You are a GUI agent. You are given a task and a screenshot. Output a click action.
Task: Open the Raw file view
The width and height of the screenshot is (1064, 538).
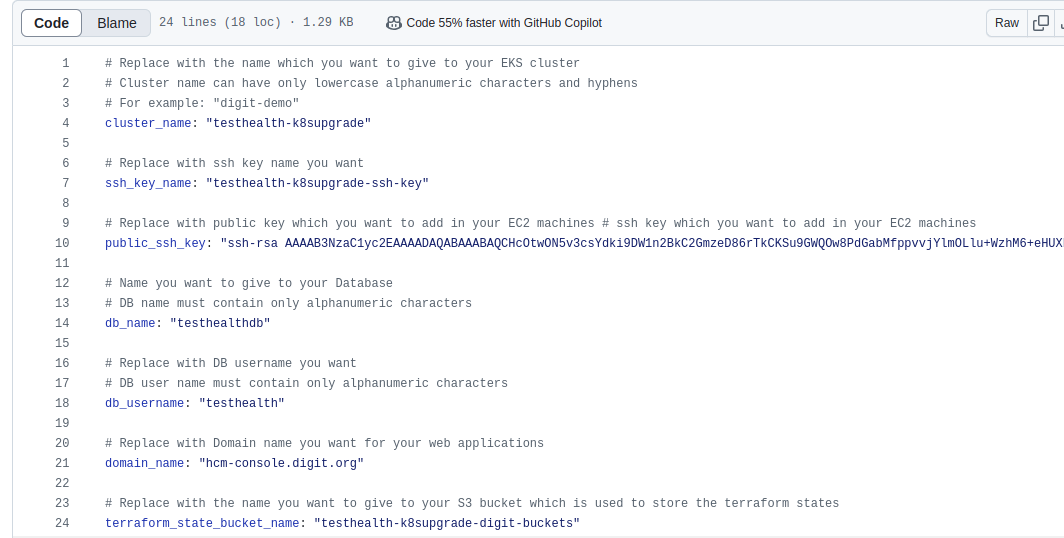[1007, 23]
